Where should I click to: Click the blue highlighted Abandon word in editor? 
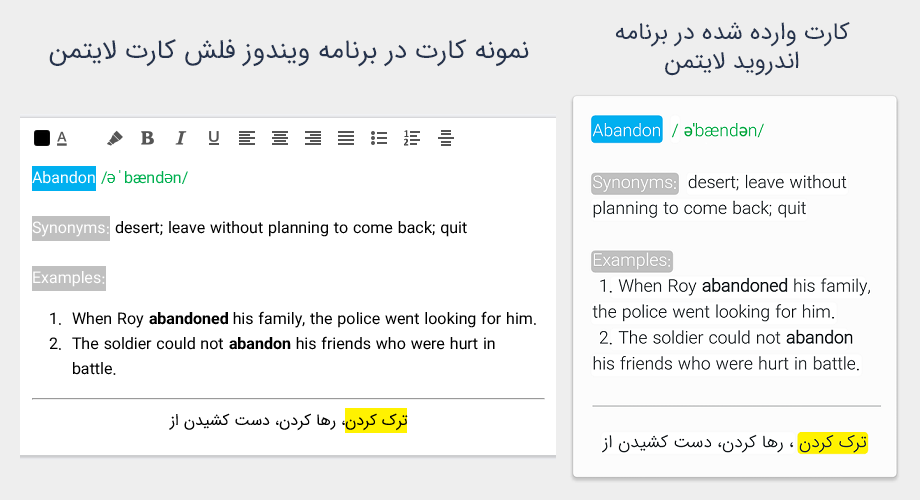click(64, 178)
